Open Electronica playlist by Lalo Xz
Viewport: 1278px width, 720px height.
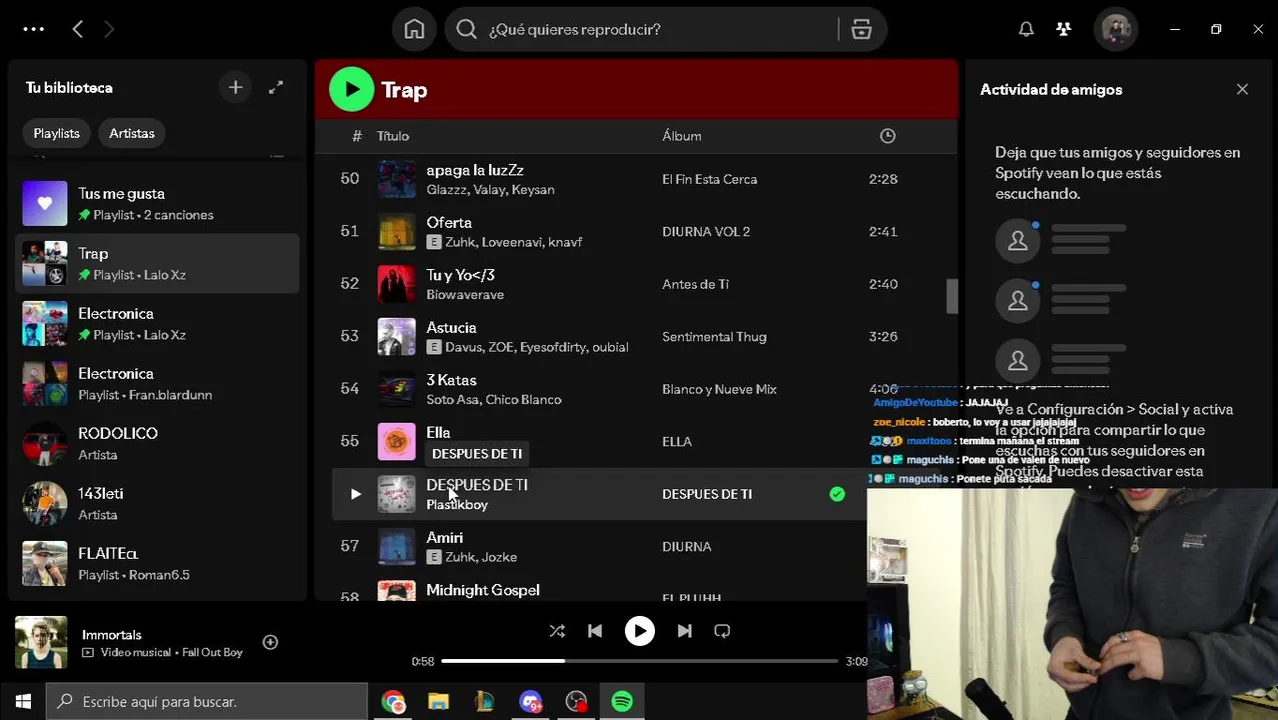point(157,324)
